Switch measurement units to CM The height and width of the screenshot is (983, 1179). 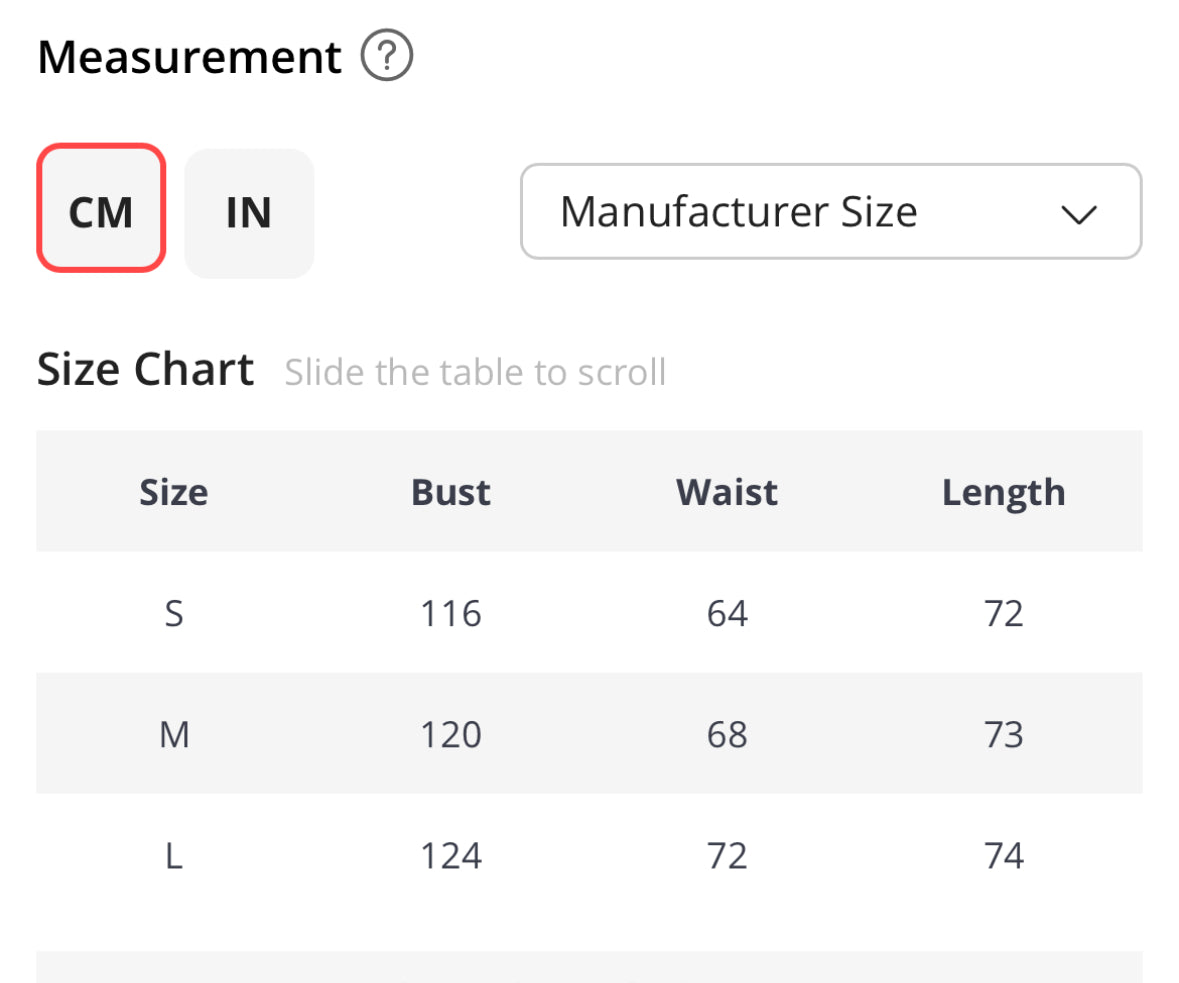(101, 212)
